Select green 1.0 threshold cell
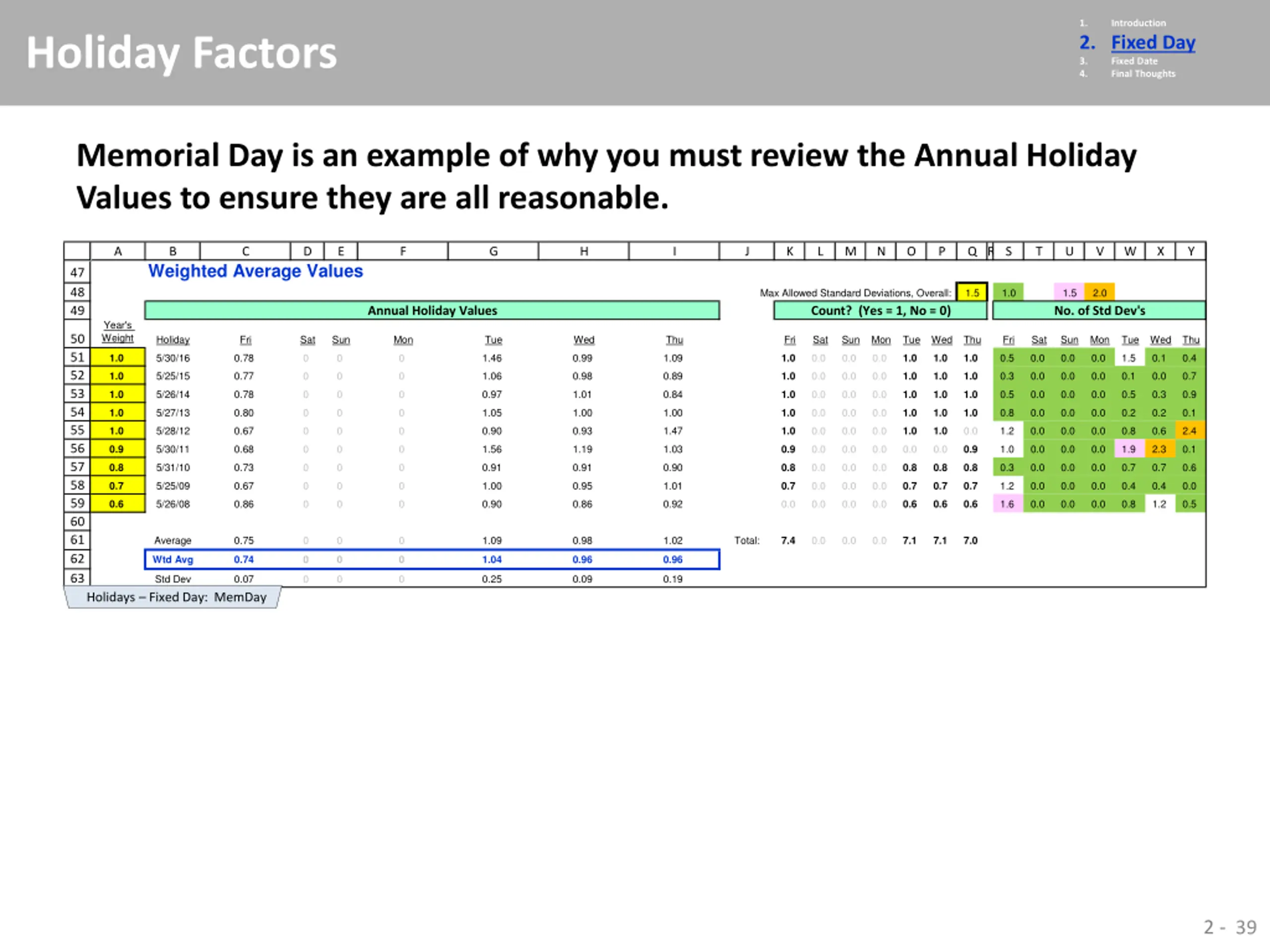The image size is (1270, 952). [1008, 293]
